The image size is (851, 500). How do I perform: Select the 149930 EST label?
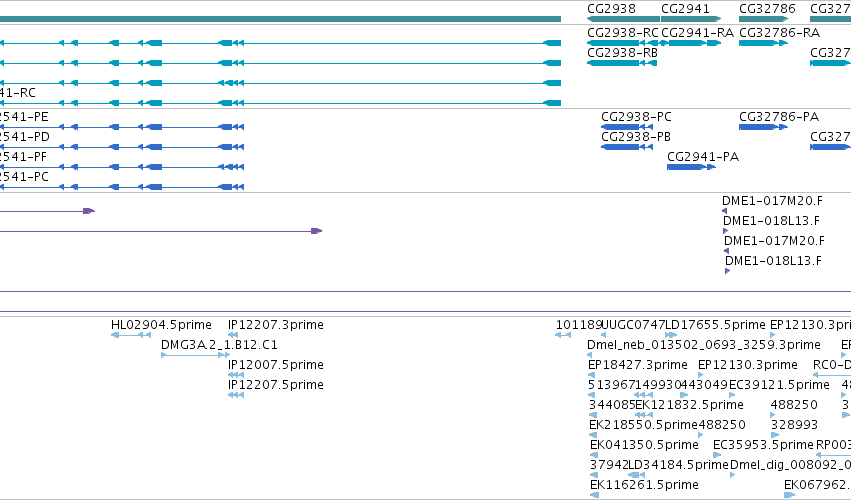[658, 385]
